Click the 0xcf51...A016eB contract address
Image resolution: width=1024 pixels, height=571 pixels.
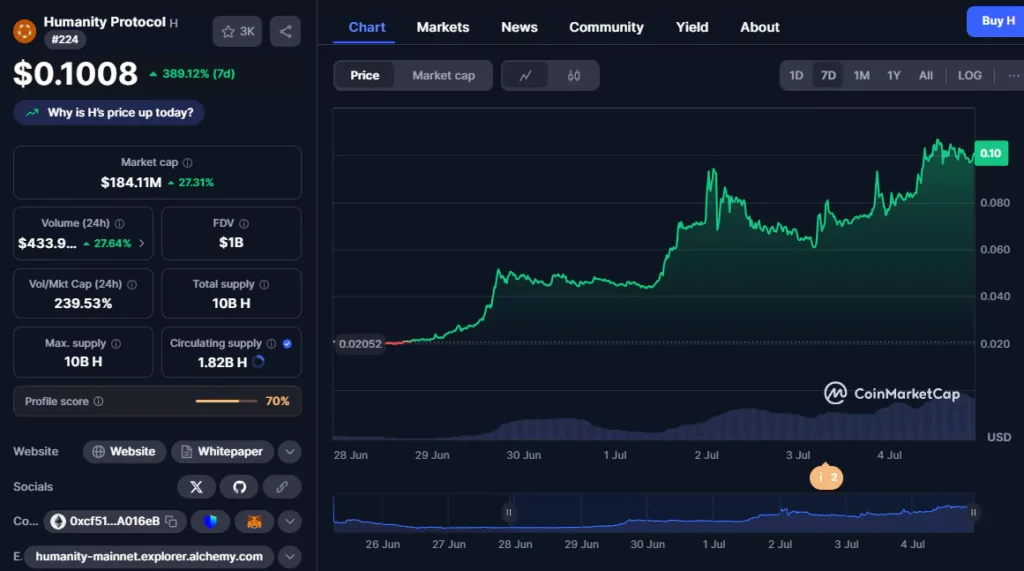pyautogui.click(x=114, y=521)
